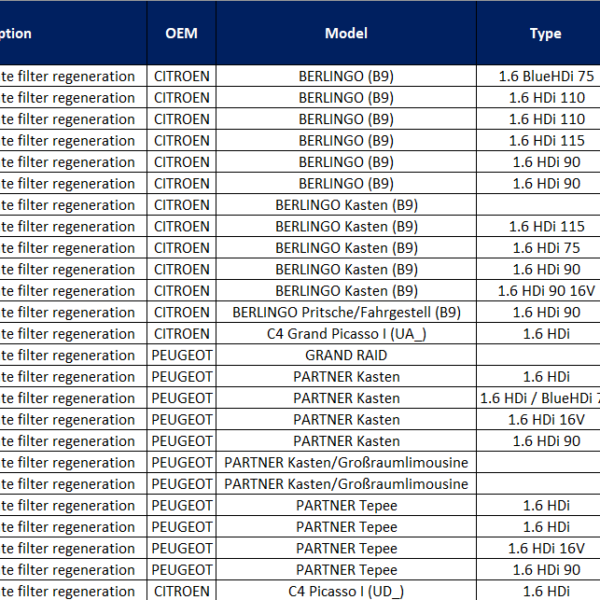This screenshot has height=600, width=600.
Task: Click the Type column header
Action: click(x=538, y=33)
